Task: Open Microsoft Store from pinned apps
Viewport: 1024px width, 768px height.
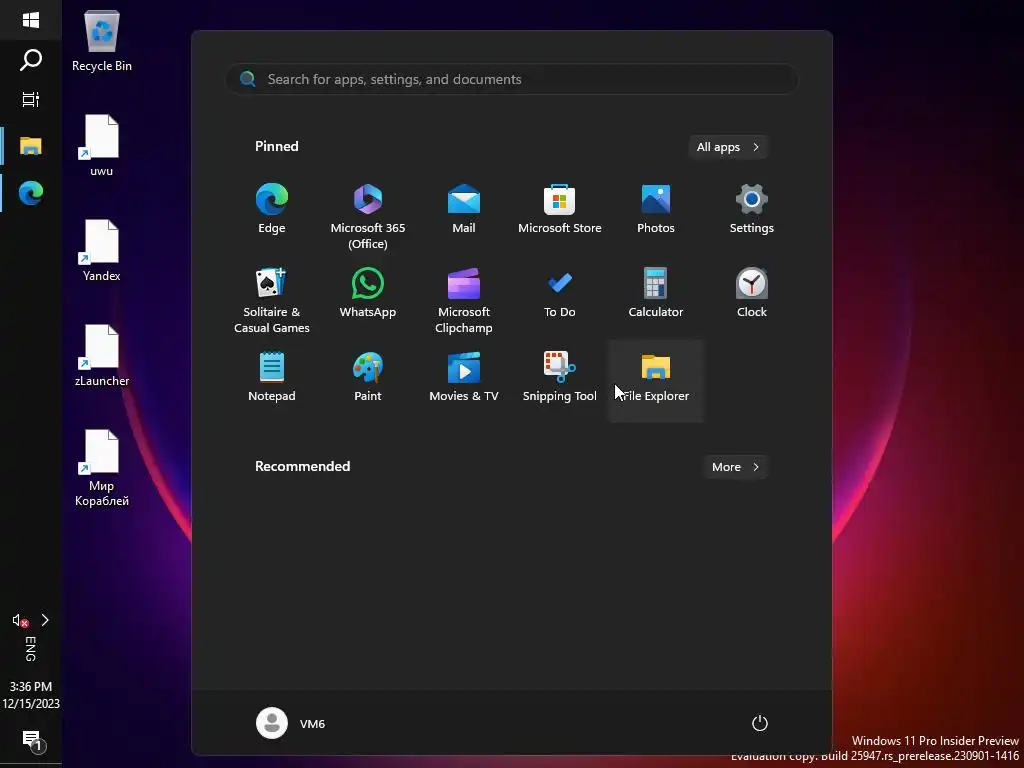Action: tap(560, 210)
